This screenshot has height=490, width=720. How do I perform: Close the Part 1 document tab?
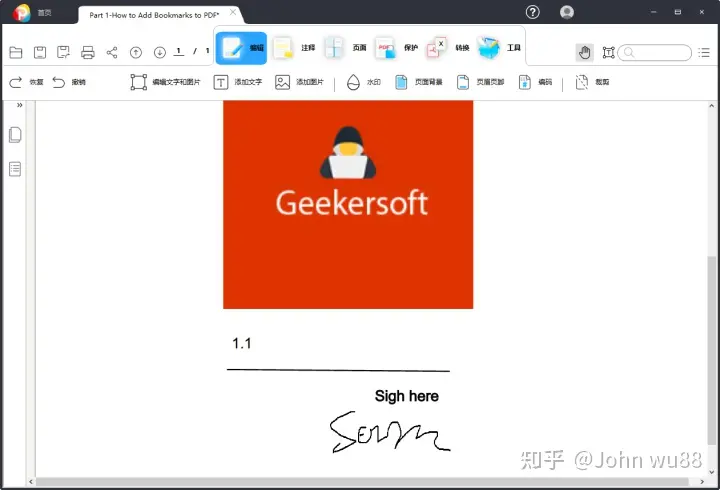coord(233,12)
